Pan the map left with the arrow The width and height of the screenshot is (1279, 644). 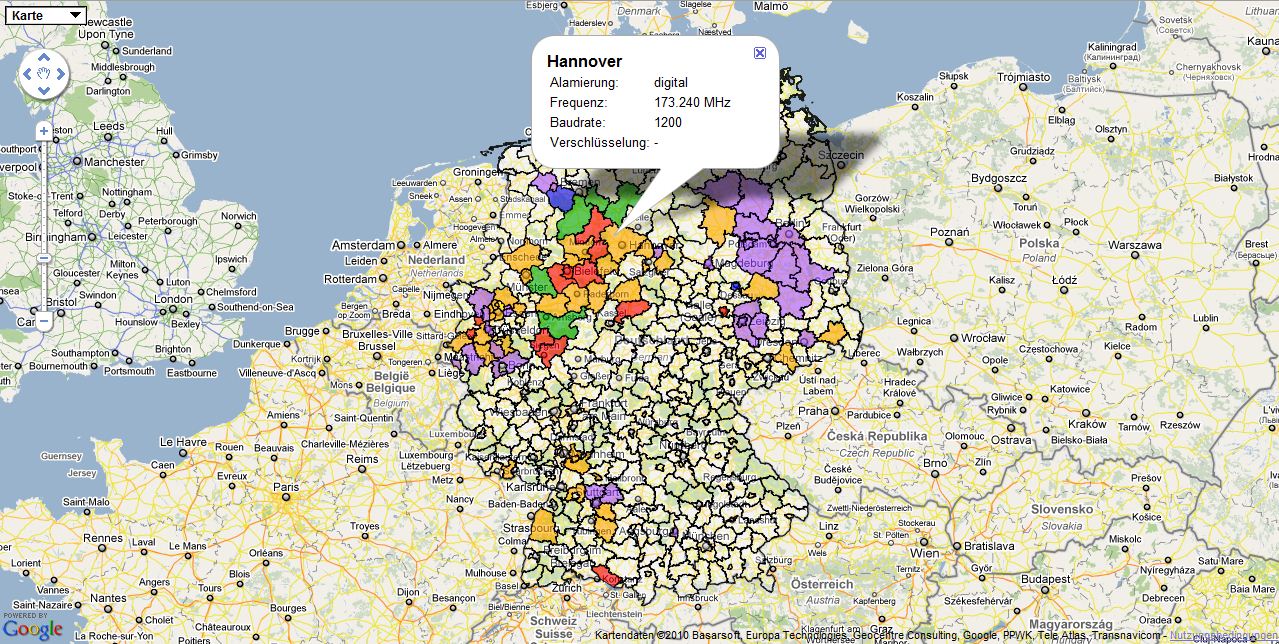(x=25, y=73)
